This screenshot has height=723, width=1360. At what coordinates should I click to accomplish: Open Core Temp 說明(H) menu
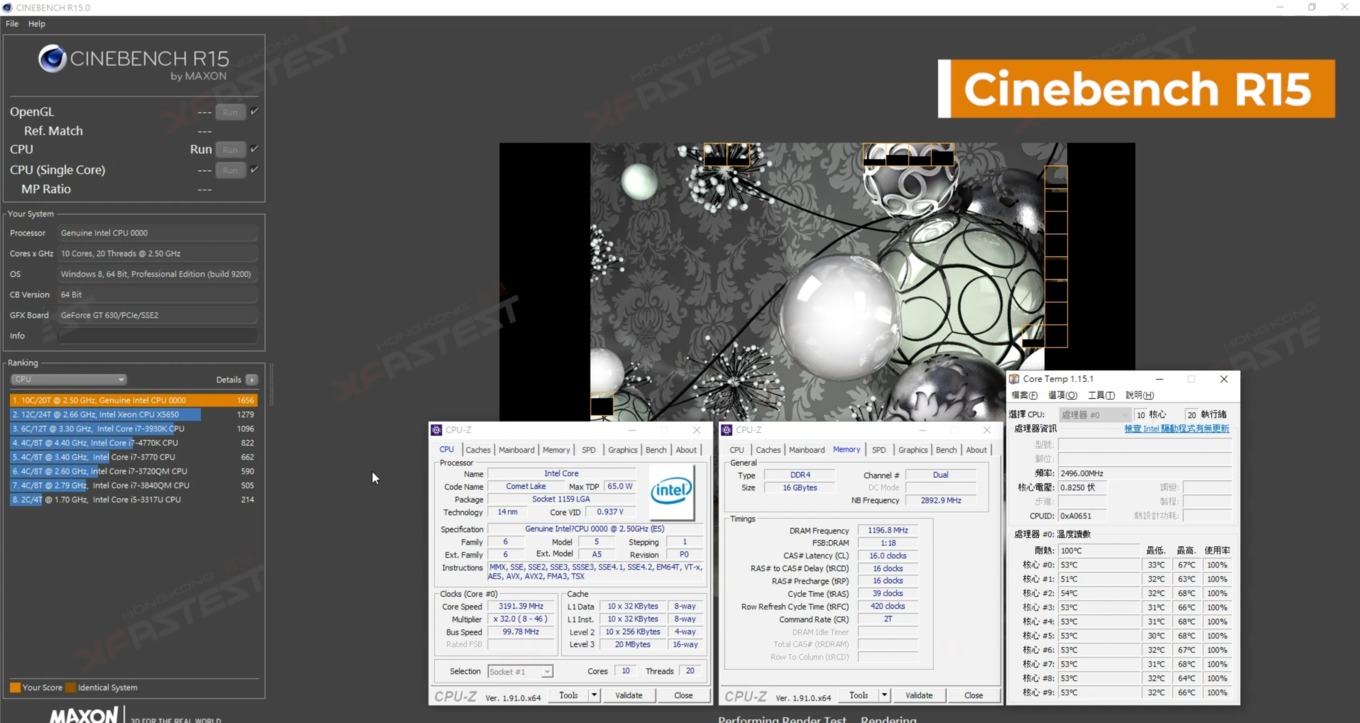[1139, 395]
